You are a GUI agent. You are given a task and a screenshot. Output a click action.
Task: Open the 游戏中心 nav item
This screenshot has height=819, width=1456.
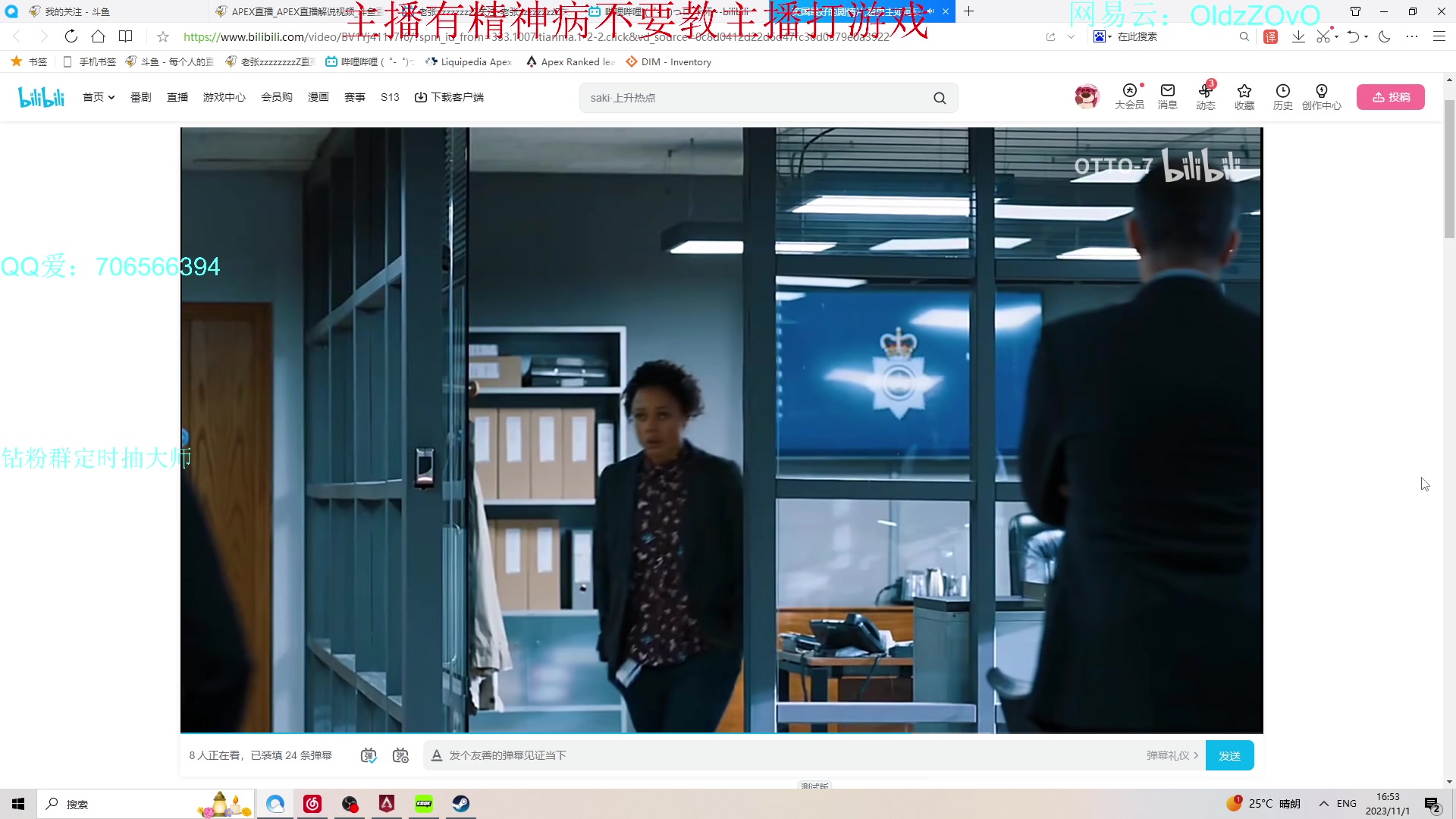pyautogui.click(x=224, y=97)
